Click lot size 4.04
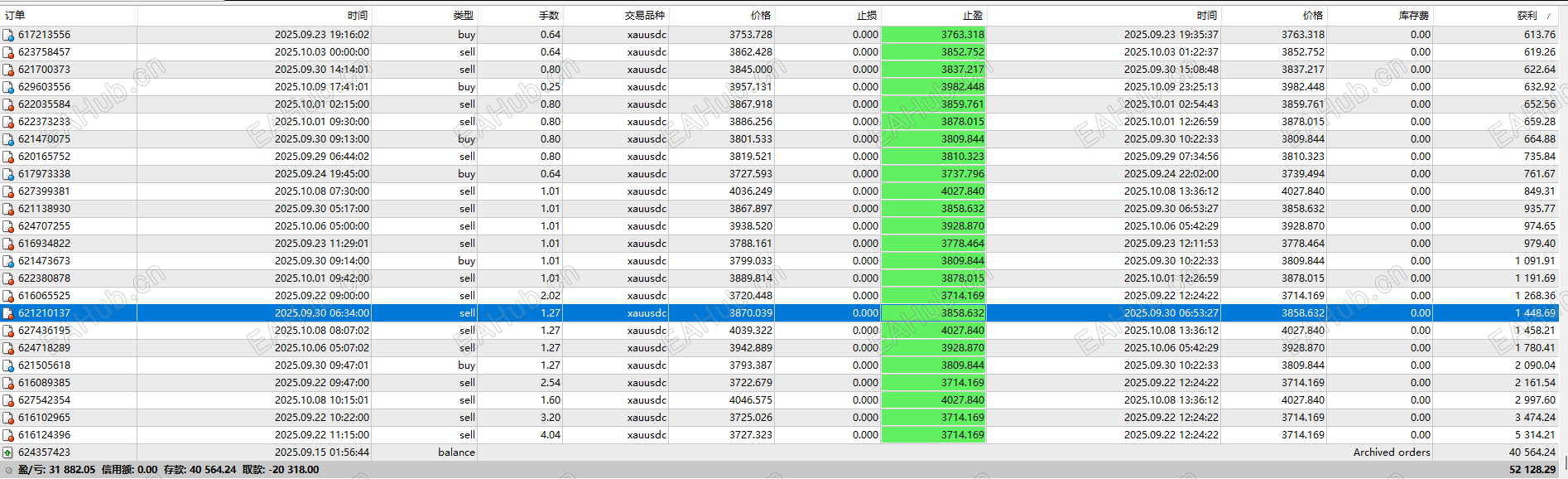This screenshot has width=1568, height=479. pyautogui.click(x=551, y=435)
